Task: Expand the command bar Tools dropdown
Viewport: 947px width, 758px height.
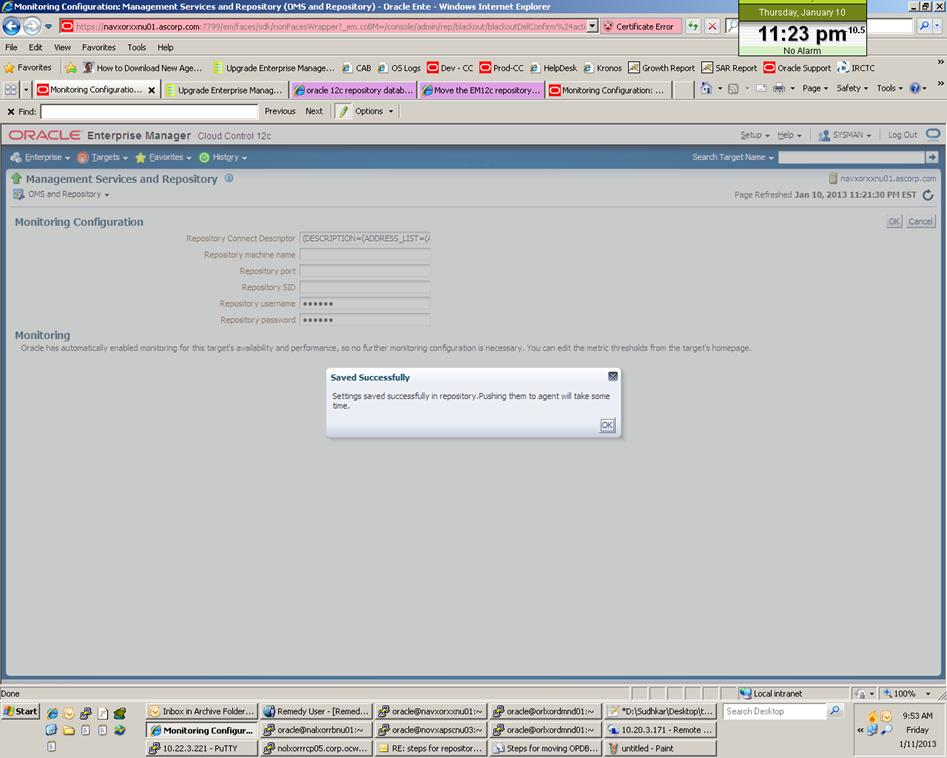Action: point(890,88)
